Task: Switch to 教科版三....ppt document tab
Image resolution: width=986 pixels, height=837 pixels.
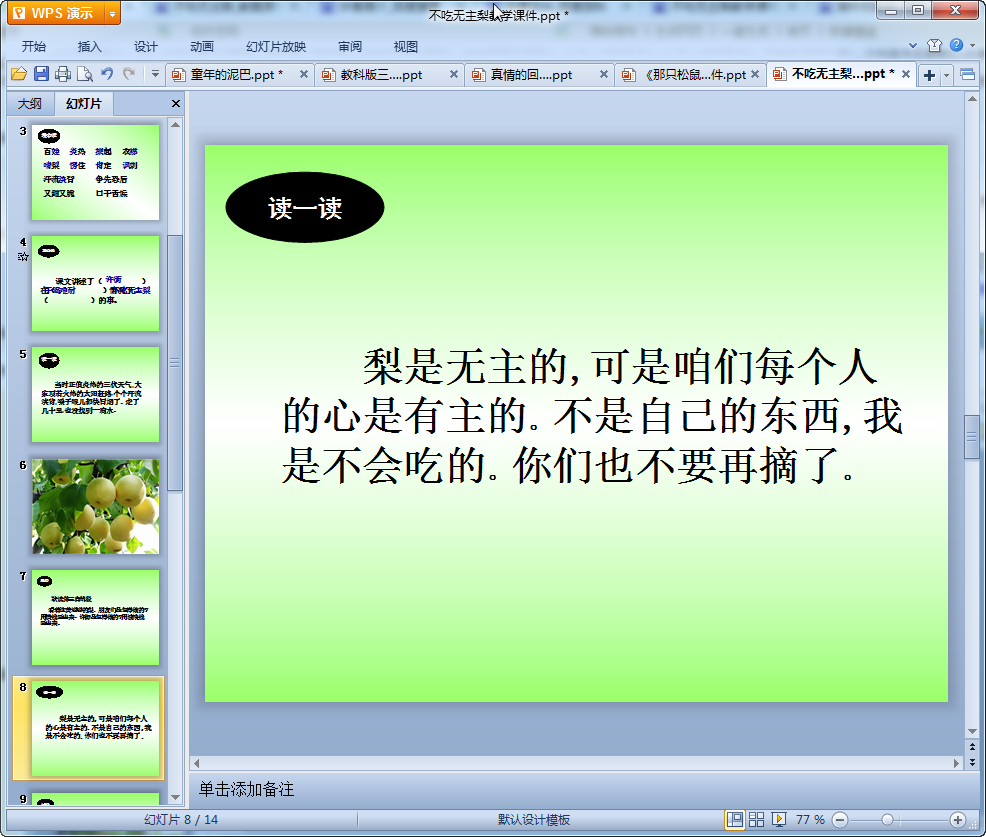Action: click(381, 75)
